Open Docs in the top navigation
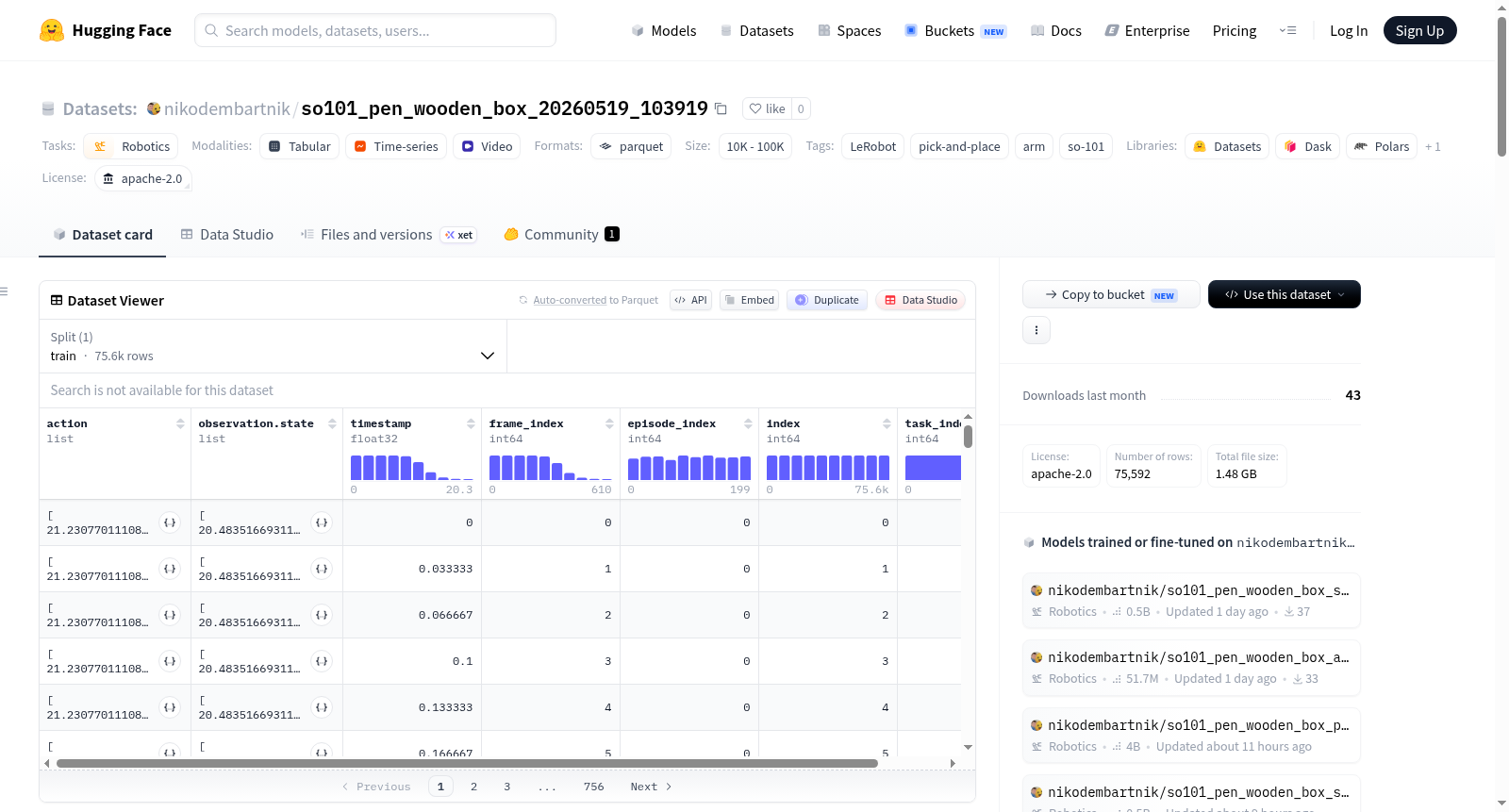The width and height of the screenshot is (1509, 812). coord(1056,31)
